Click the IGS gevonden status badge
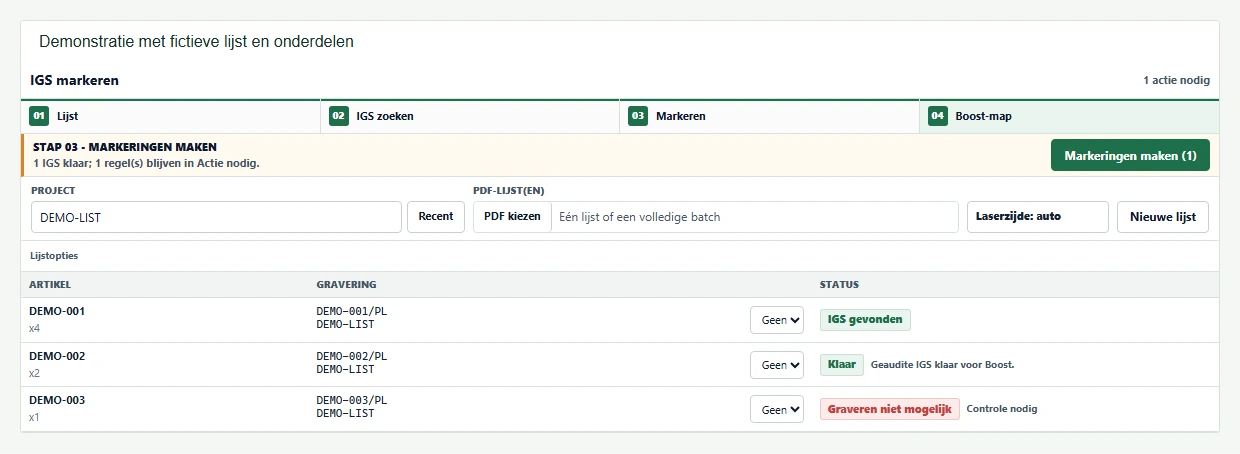The image size is (1240, 454). 865,320
